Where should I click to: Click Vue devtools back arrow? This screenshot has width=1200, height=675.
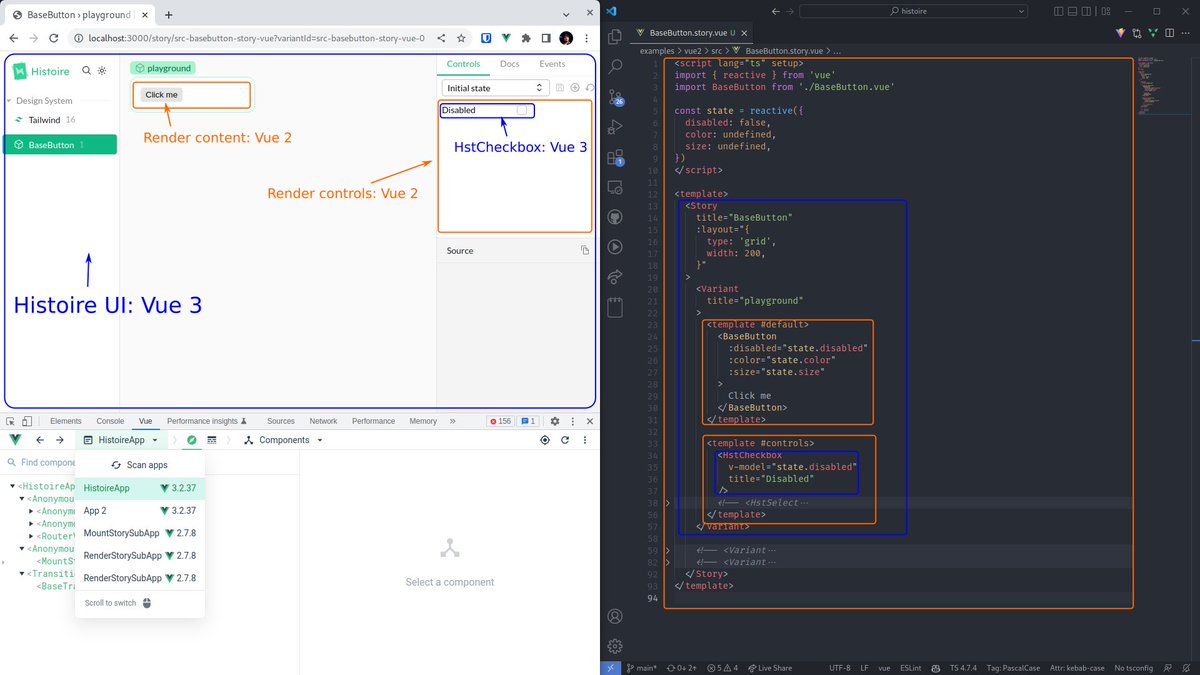40,440
